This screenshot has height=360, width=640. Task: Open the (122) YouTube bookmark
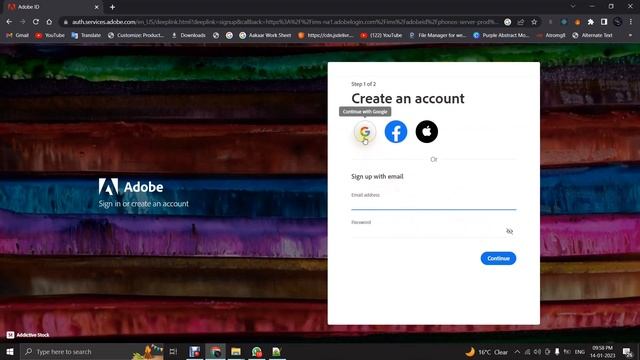point(381,36)
